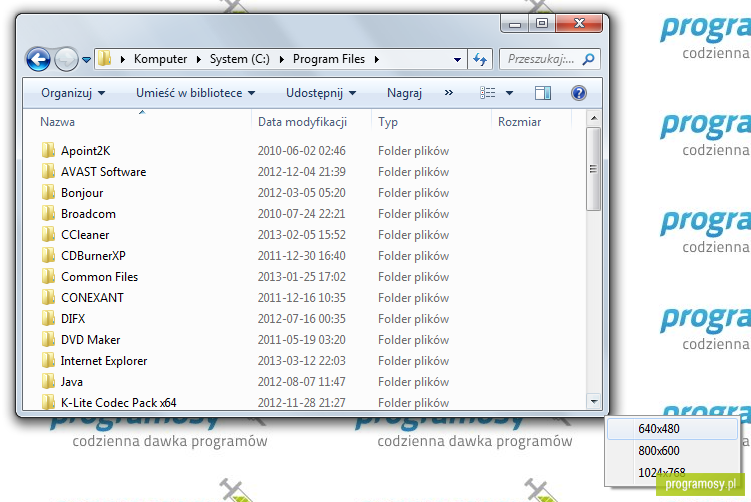Expand the arrow after Komputer breadcrumb
This screenshot has width=751, height=502.
(199, 59)
